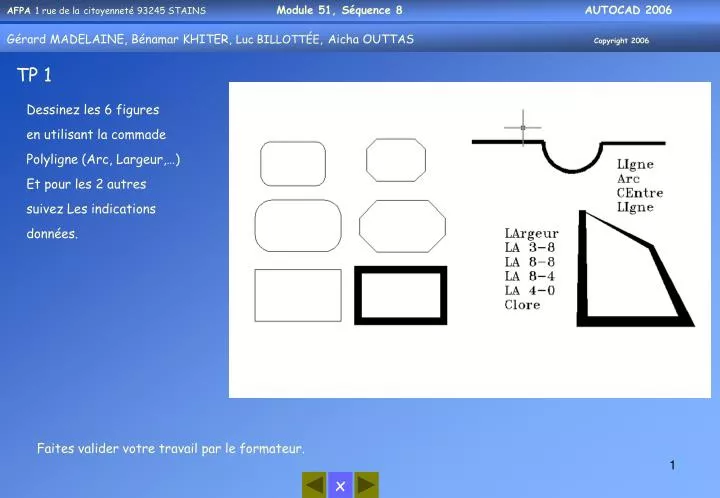Click the 'LA 8-8' width indication

coord(529,262)
